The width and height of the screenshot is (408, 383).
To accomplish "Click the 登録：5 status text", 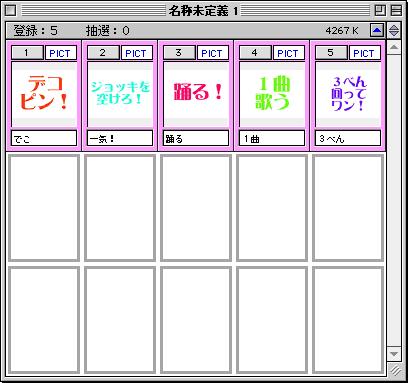I will tap(35, 31).
